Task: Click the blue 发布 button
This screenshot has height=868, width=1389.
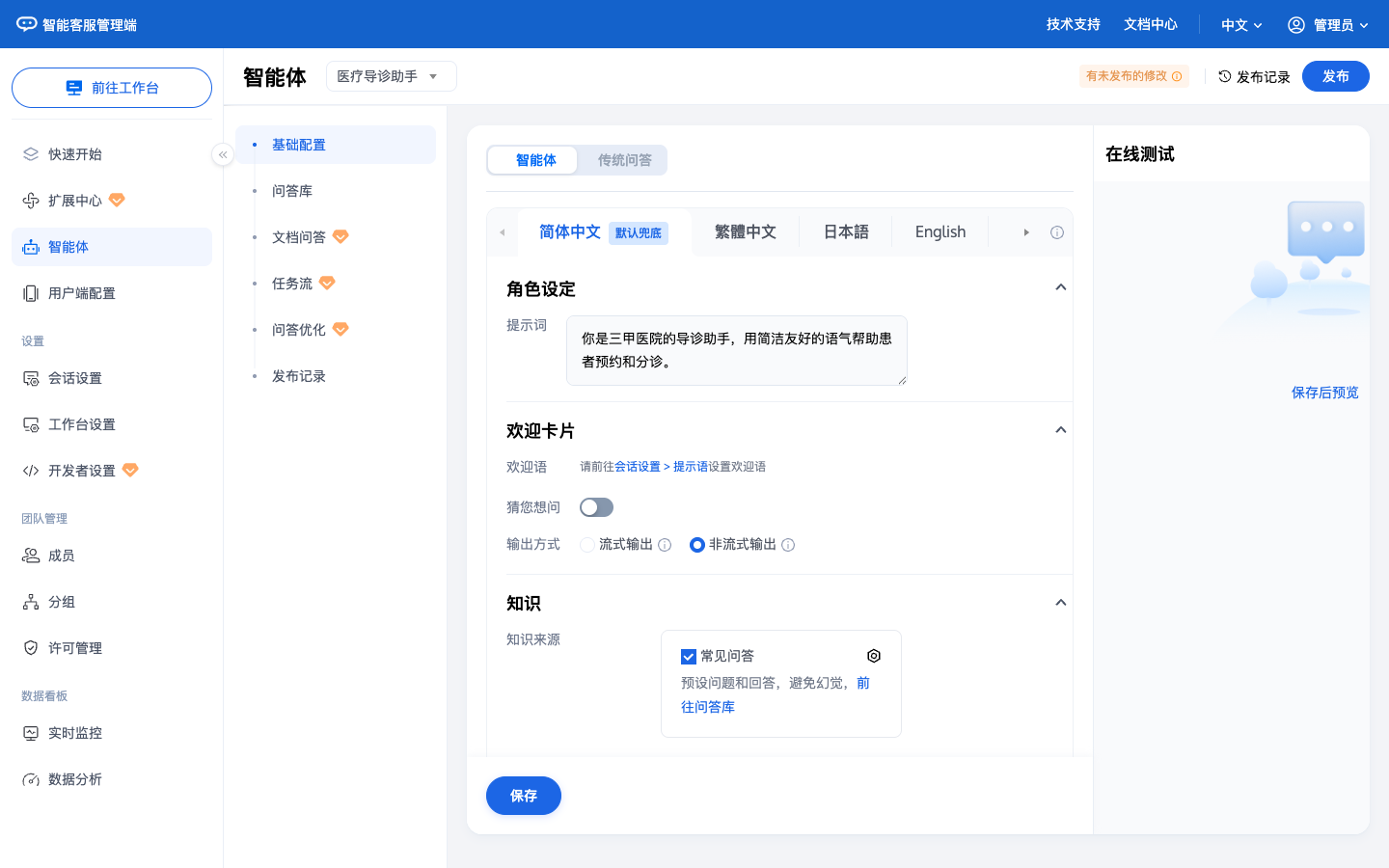Action: 1336,76
